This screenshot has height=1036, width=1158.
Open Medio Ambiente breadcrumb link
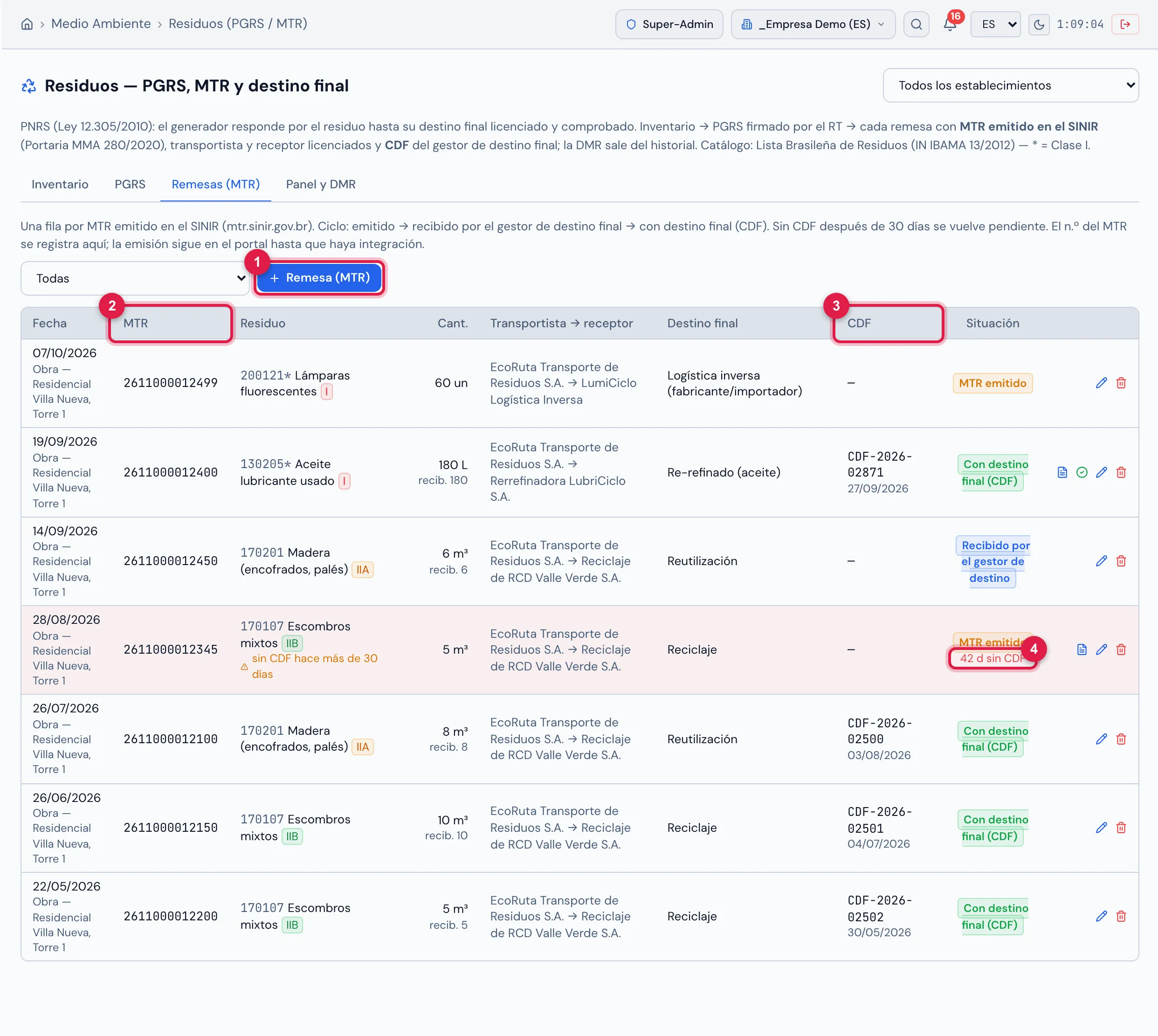(101, 24)
